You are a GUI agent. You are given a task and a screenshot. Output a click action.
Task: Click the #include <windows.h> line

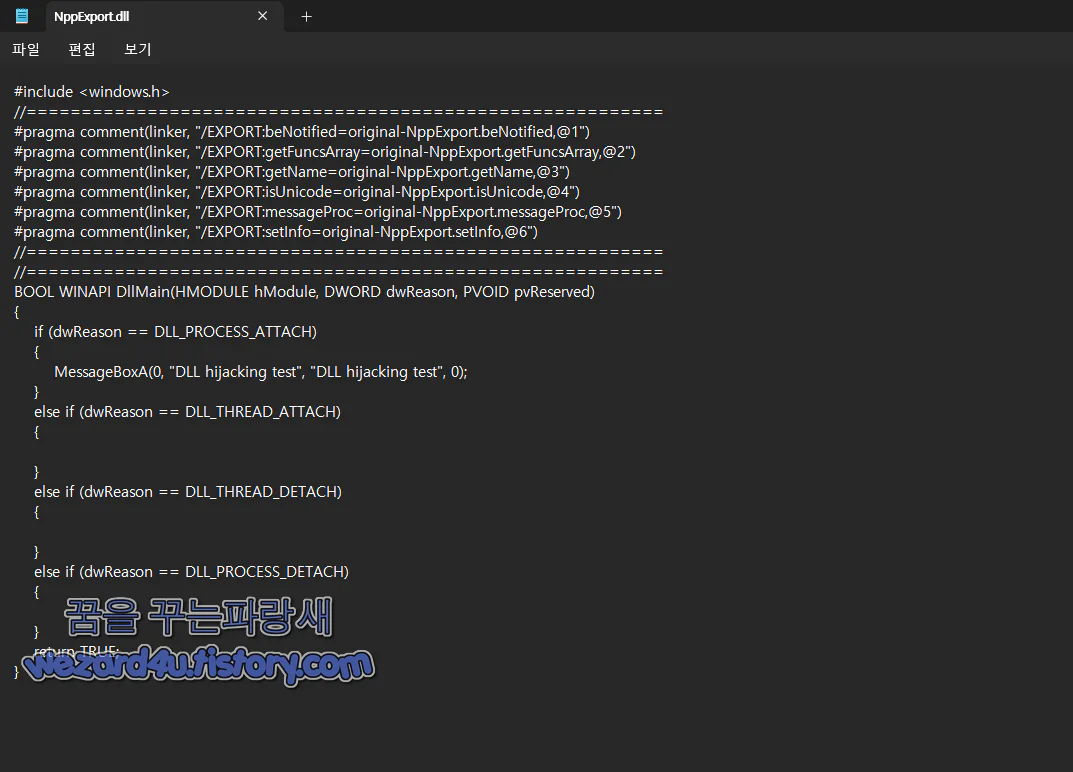(92, 92)
